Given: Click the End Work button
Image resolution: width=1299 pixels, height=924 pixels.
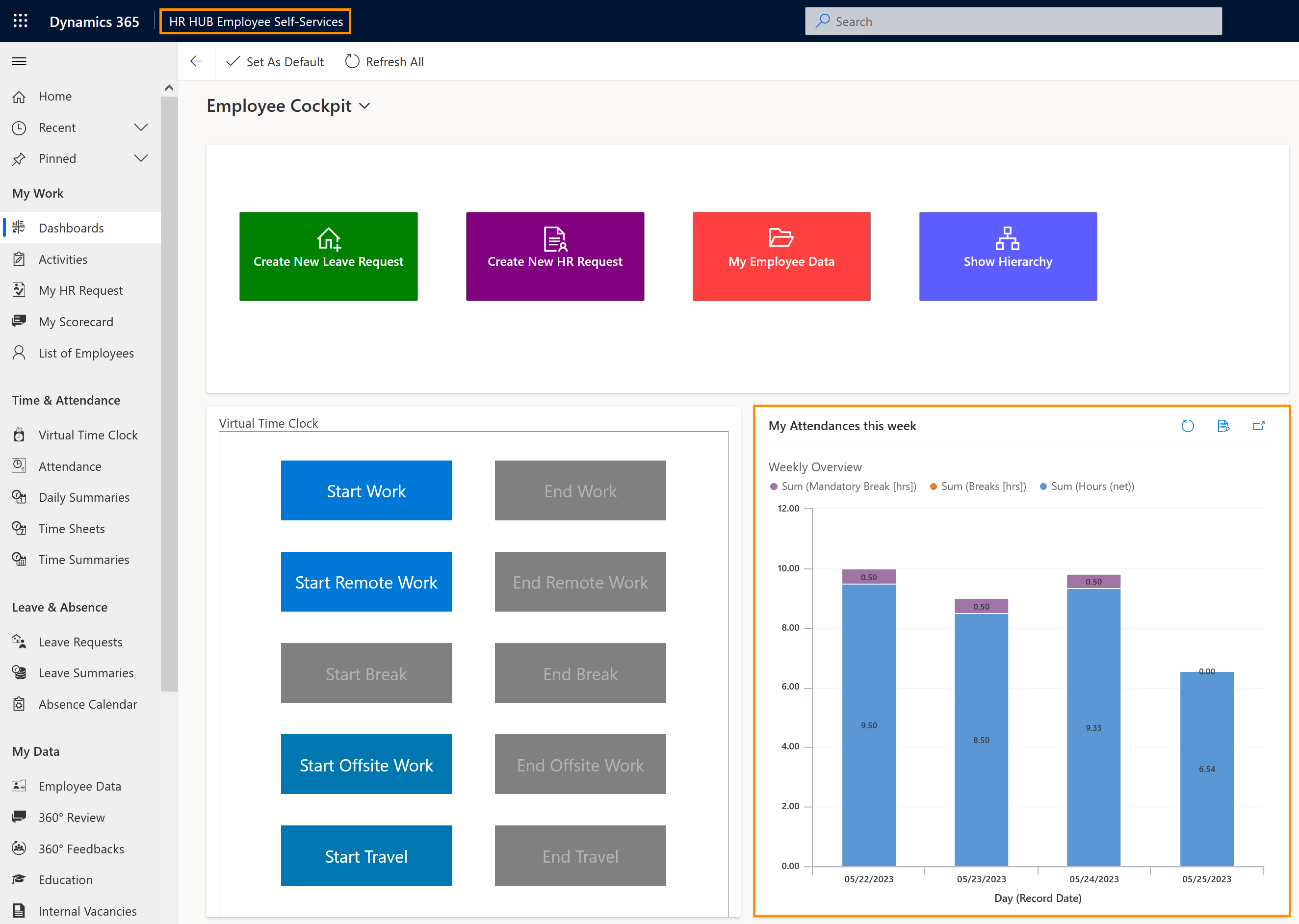Looking at the screenshot, I should point(580,490).
